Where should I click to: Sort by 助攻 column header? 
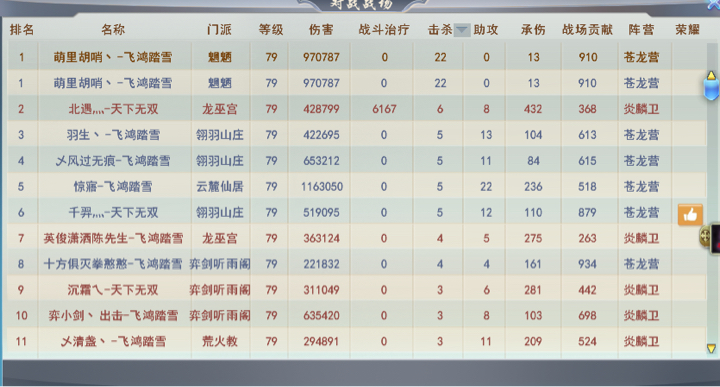[486, 30]
